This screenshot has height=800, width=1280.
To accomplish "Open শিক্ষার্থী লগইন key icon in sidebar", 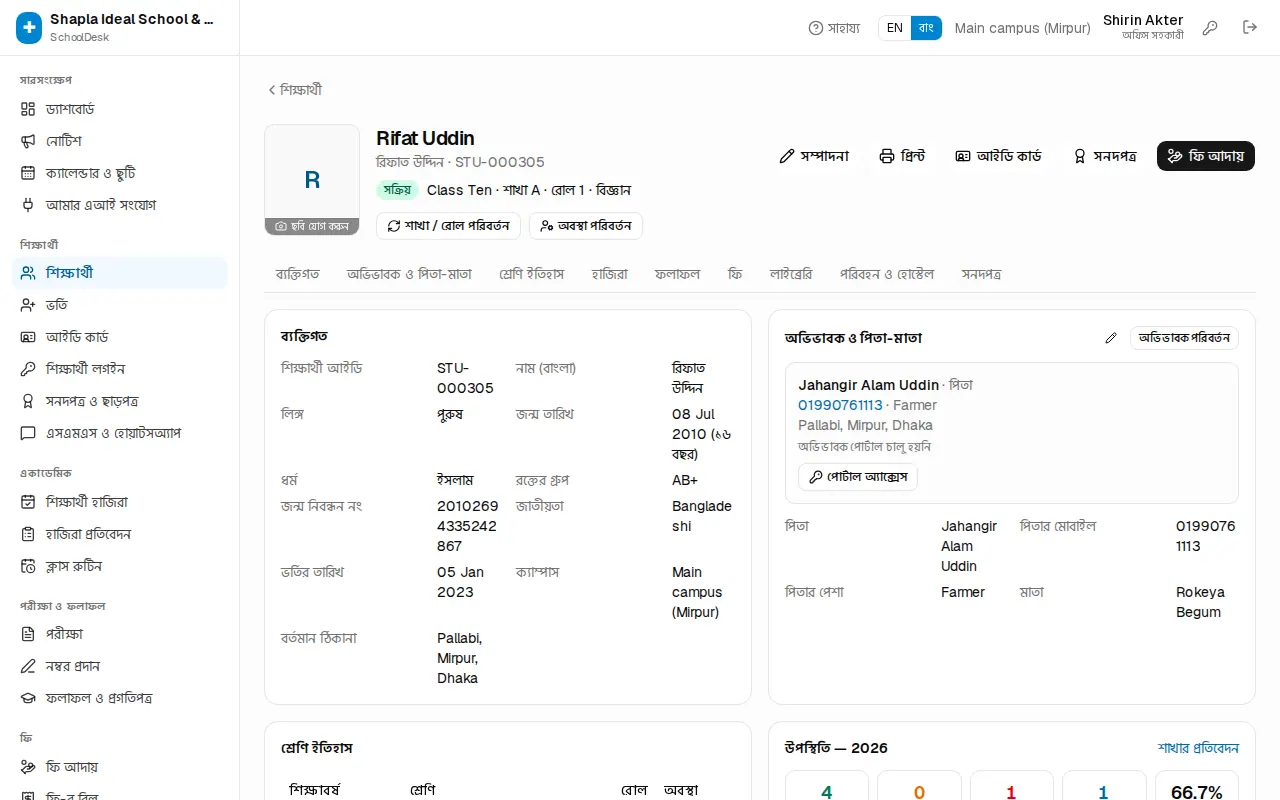I will 28,369.
